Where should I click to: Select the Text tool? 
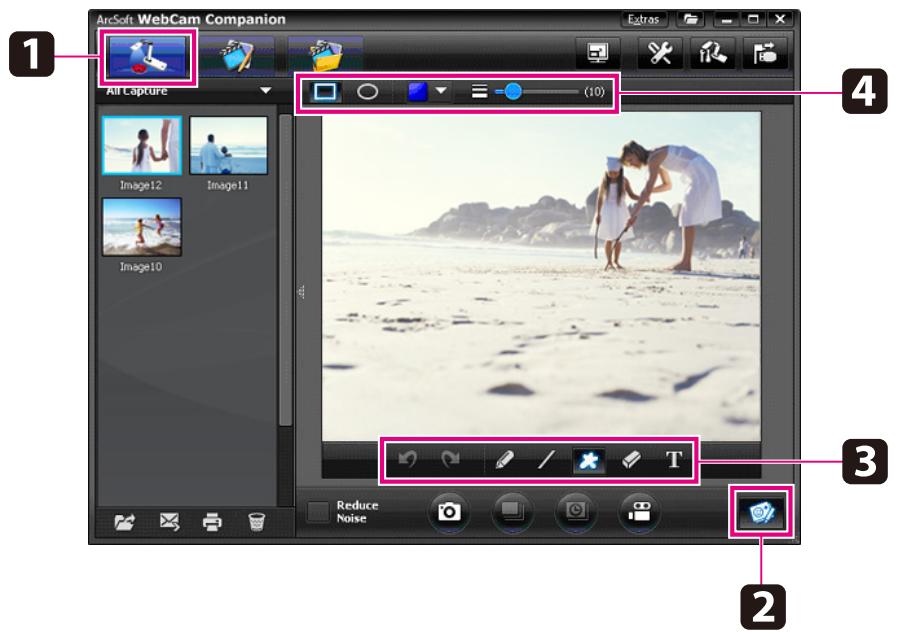(x=674, y=460)
